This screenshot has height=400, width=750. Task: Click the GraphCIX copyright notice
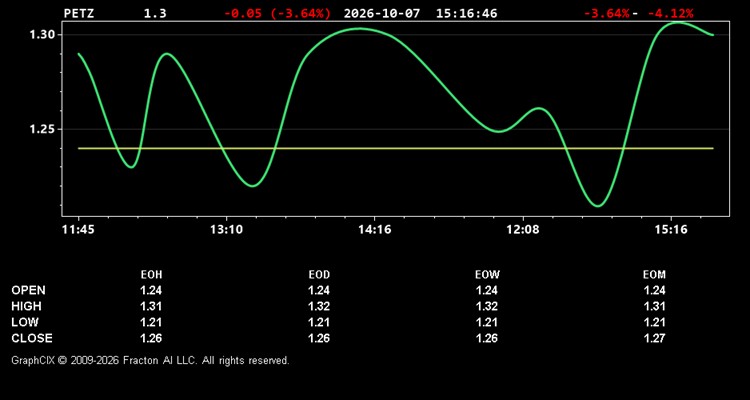coord(150,360)
